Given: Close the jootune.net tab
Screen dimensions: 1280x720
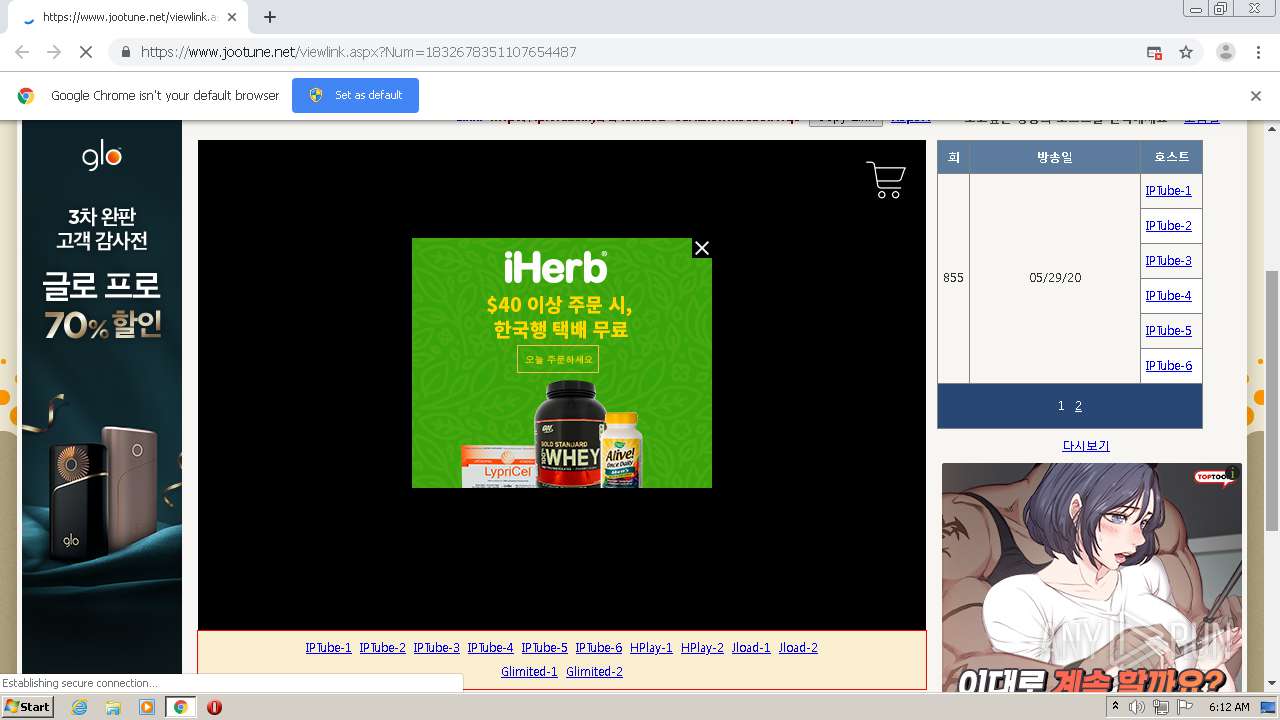Looking at the screenshot, I should pyautogui.click(x=231, y=17).
